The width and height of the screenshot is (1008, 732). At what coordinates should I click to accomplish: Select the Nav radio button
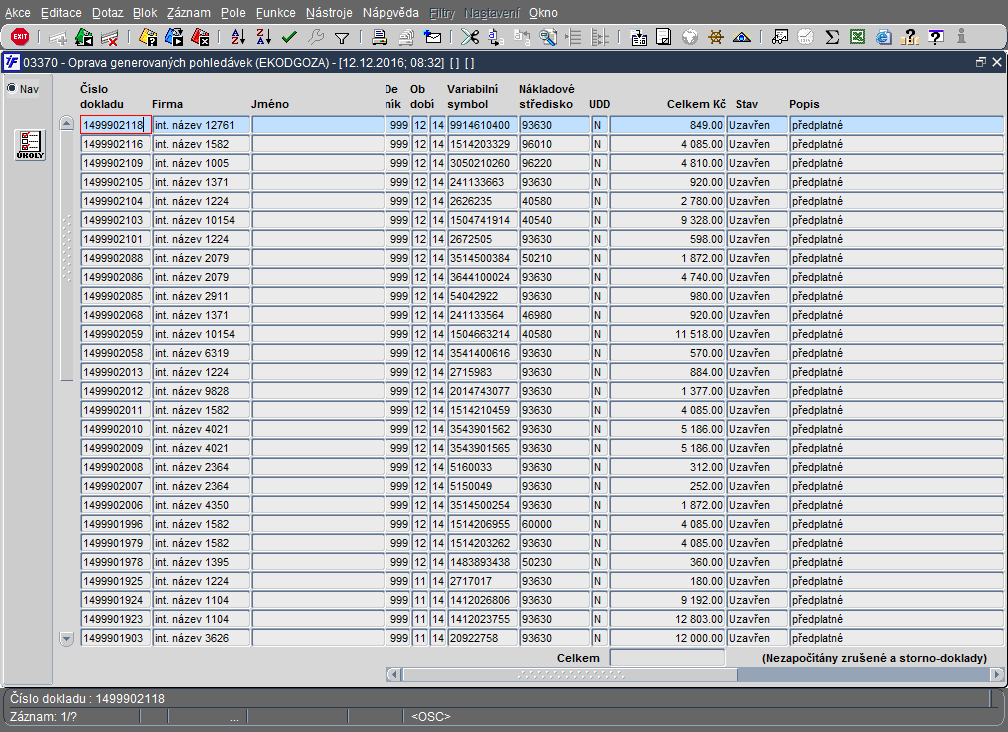coord(12,88)
